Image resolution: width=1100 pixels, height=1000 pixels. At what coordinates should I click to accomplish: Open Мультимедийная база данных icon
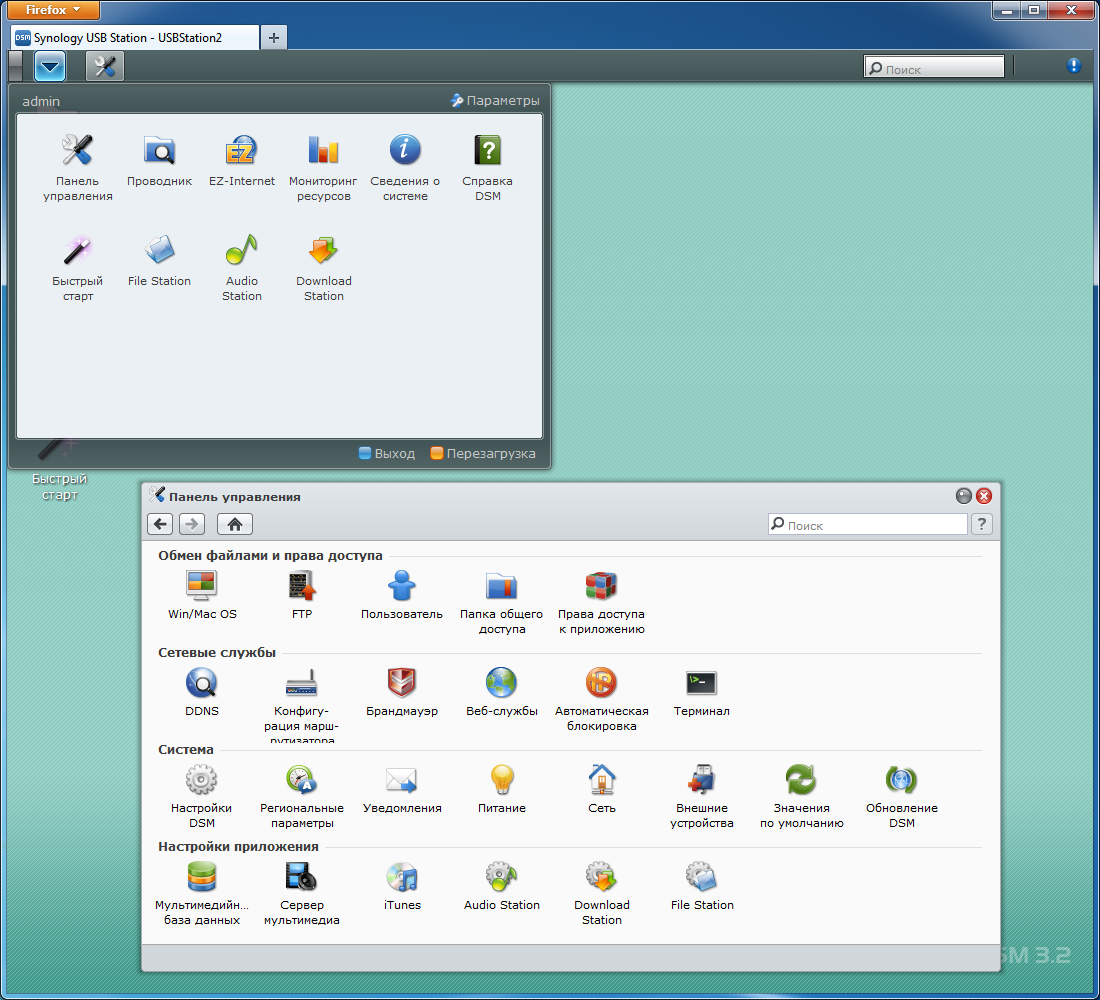(202, 893)
